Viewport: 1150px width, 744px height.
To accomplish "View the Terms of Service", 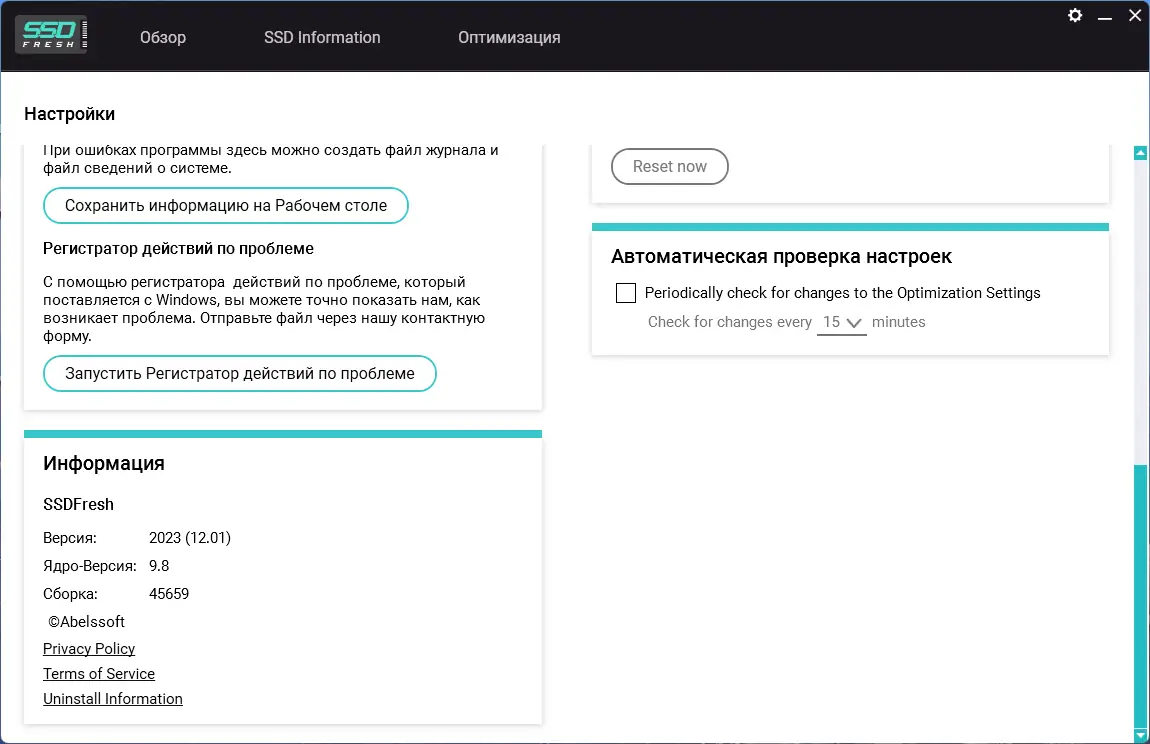I will (x=98, y=673).
